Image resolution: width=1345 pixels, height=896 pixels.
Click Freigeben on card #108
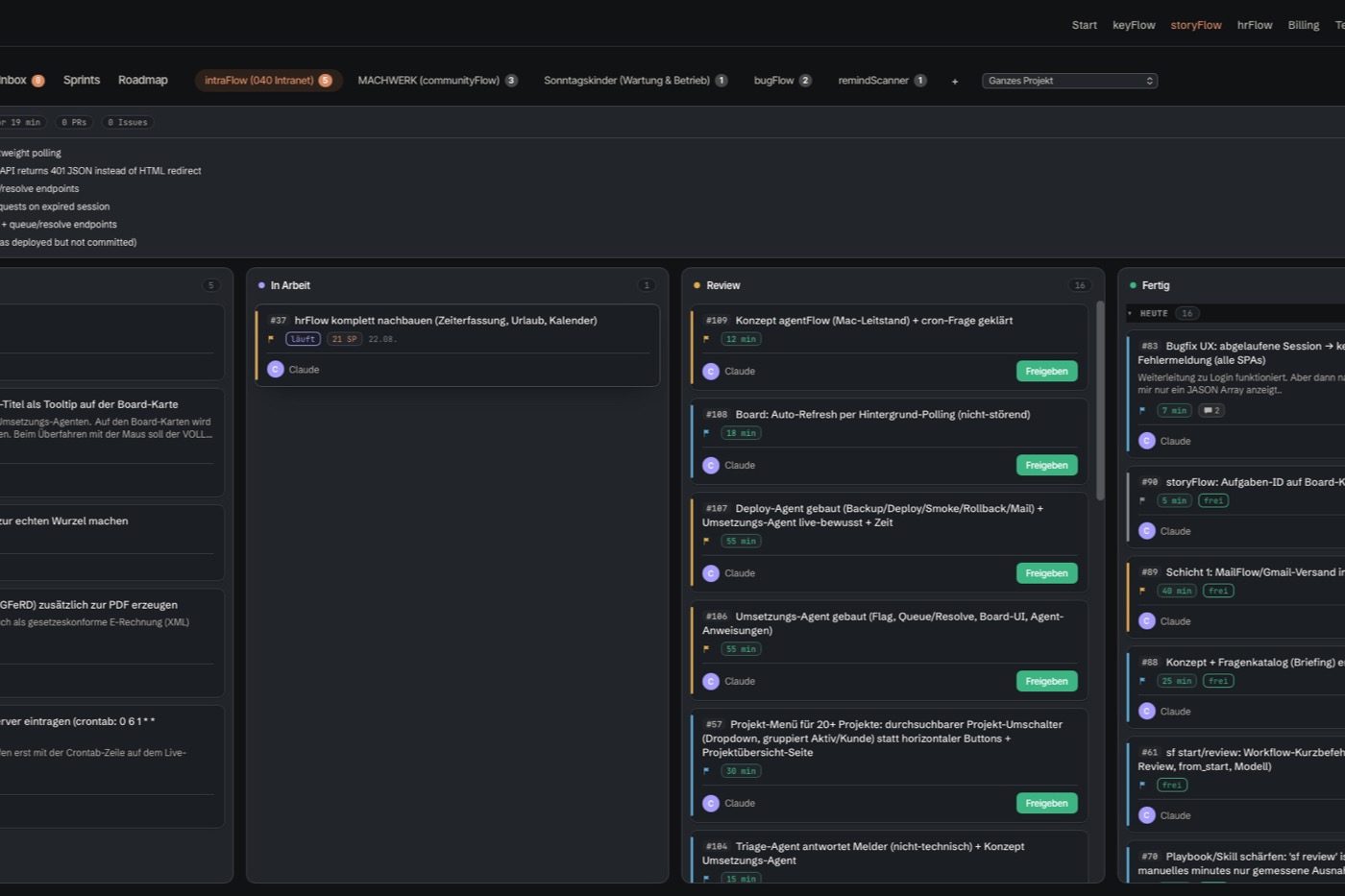point(1046,465)
